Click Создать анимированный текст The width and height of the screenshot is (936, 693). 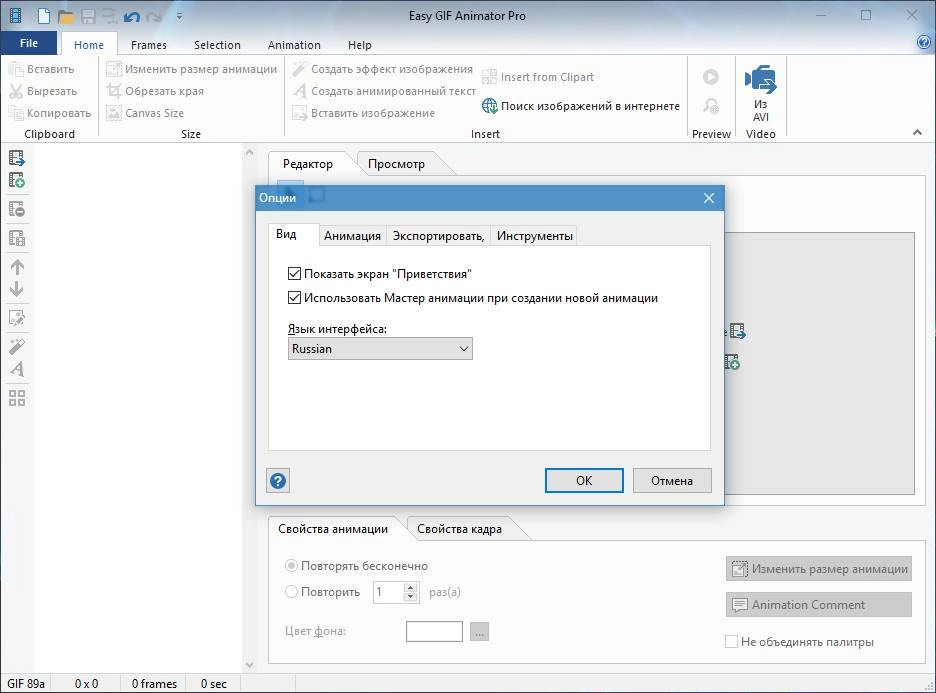tap(384, 91)
